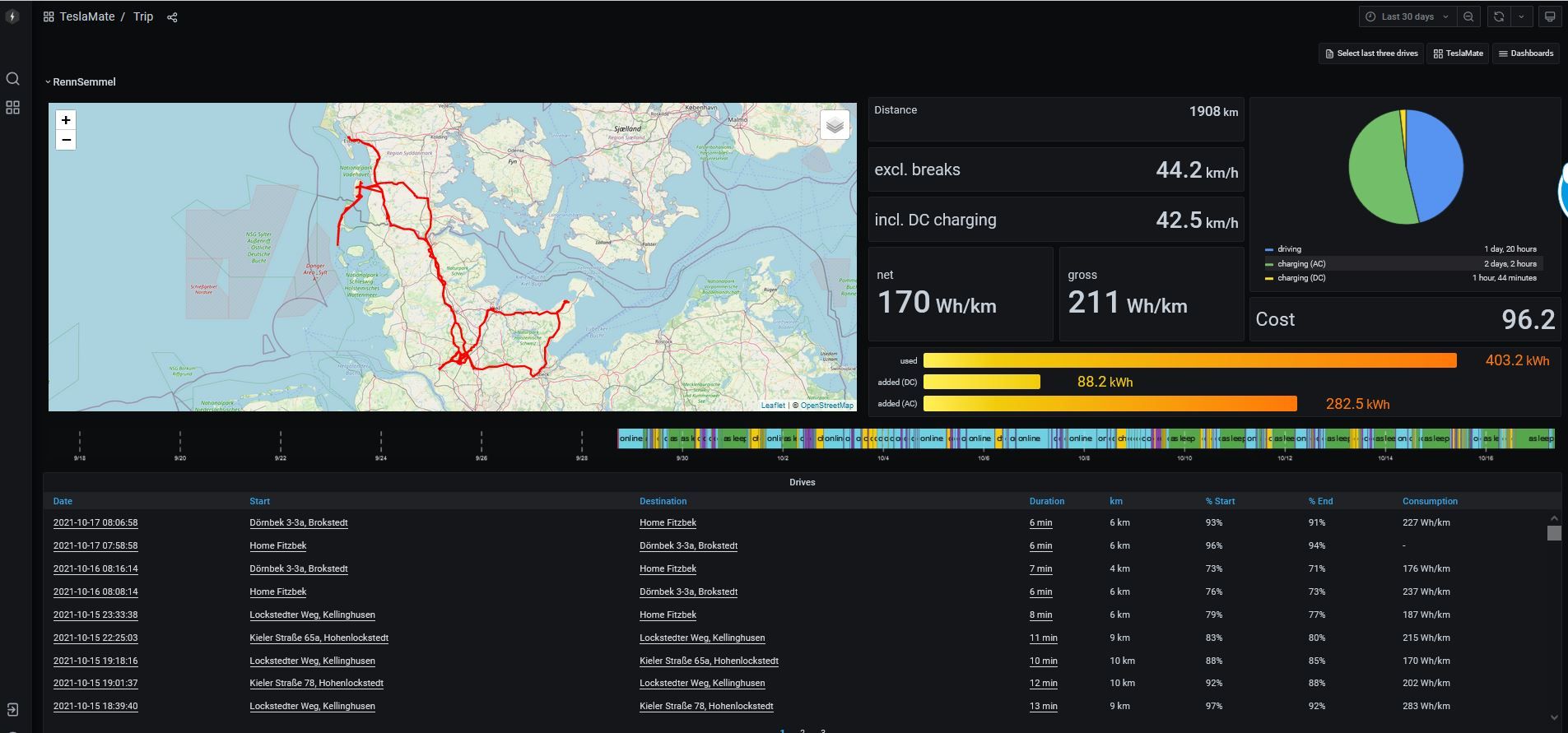Click the used energy bar gauge
The image size is (1568, 733).
pyautogui.click(x=1189, y=360)
